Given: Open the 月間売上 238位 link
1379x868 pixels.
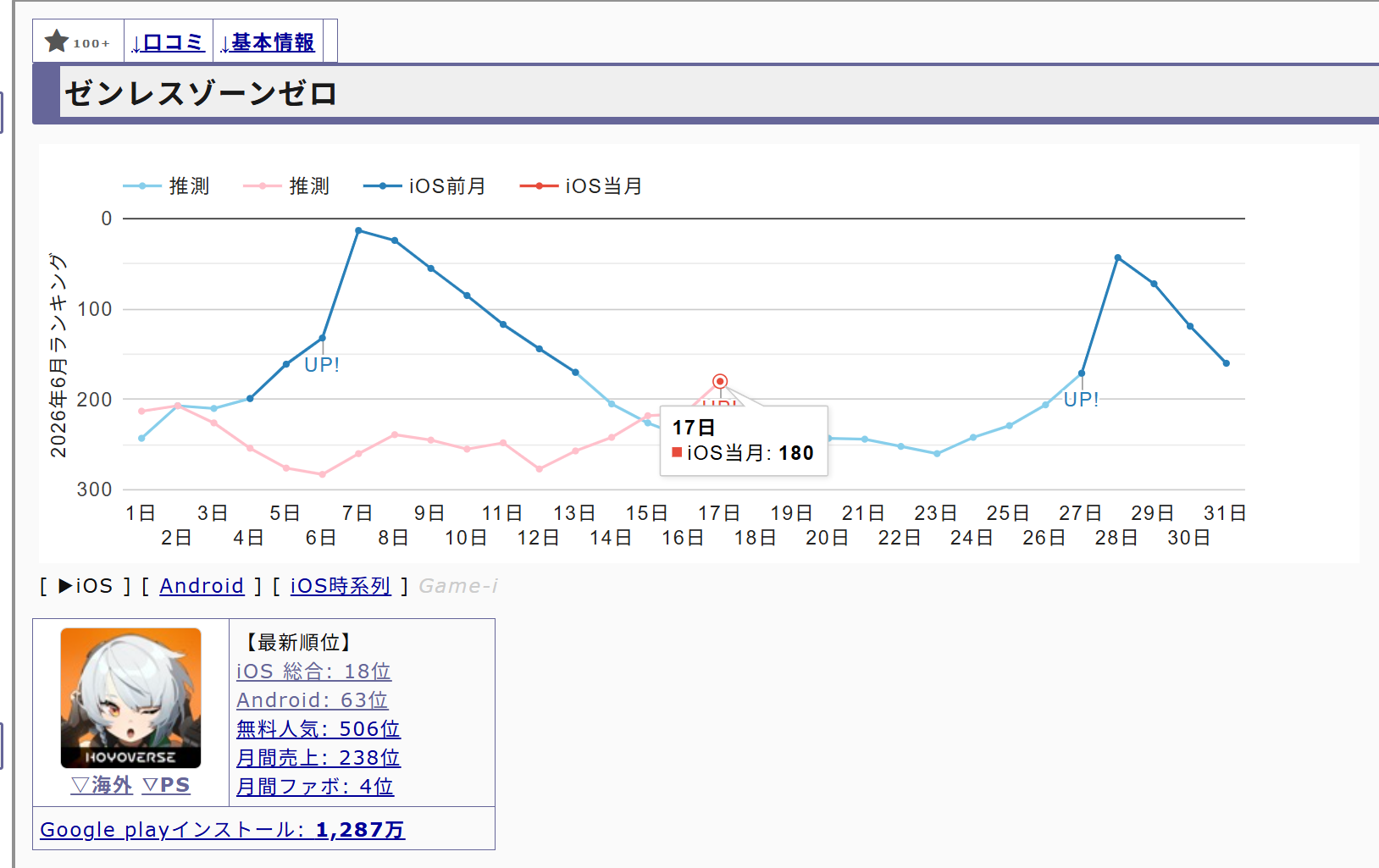Looking at the screenshot, I should [x=318, y=758].
